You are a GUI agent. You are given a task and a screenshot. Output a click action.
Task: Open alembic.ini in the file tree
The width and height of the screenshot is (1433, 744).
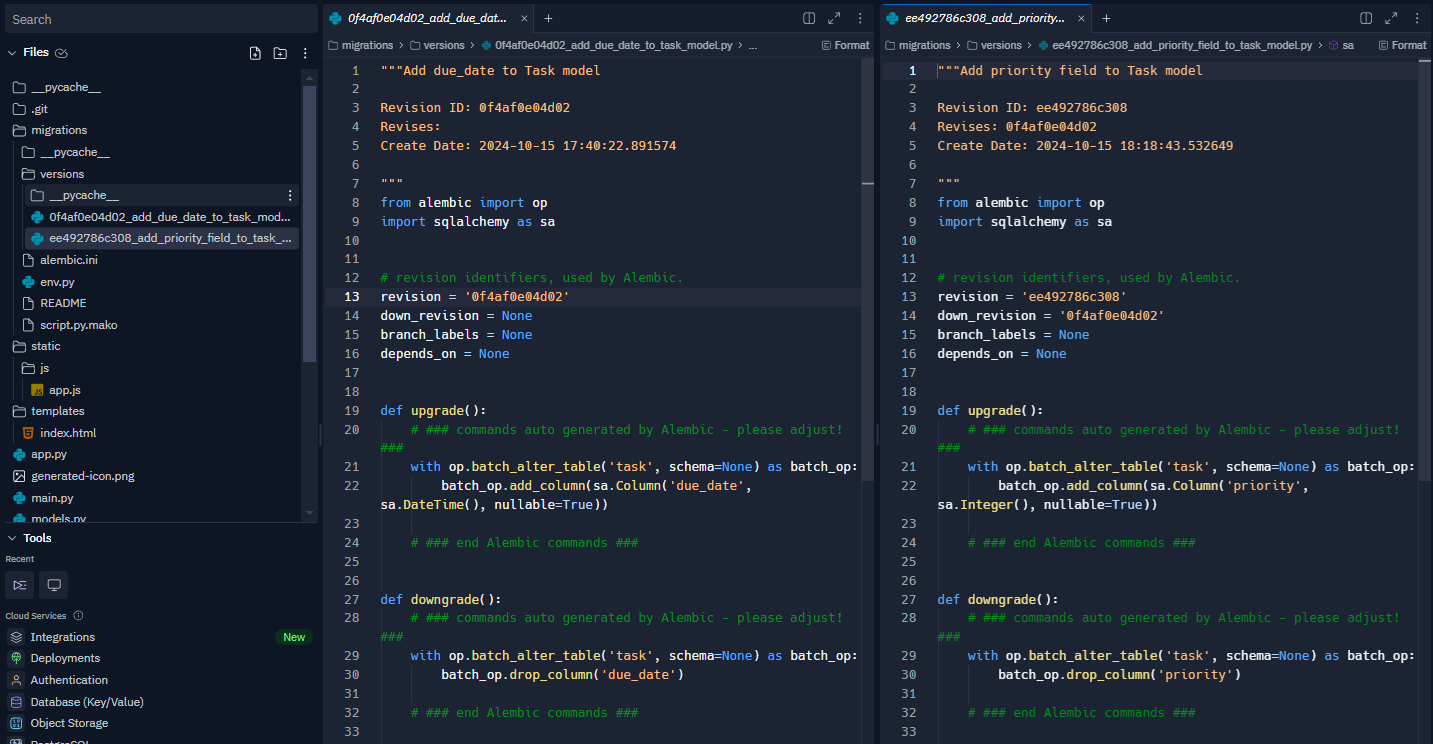(x=68, y=260)
